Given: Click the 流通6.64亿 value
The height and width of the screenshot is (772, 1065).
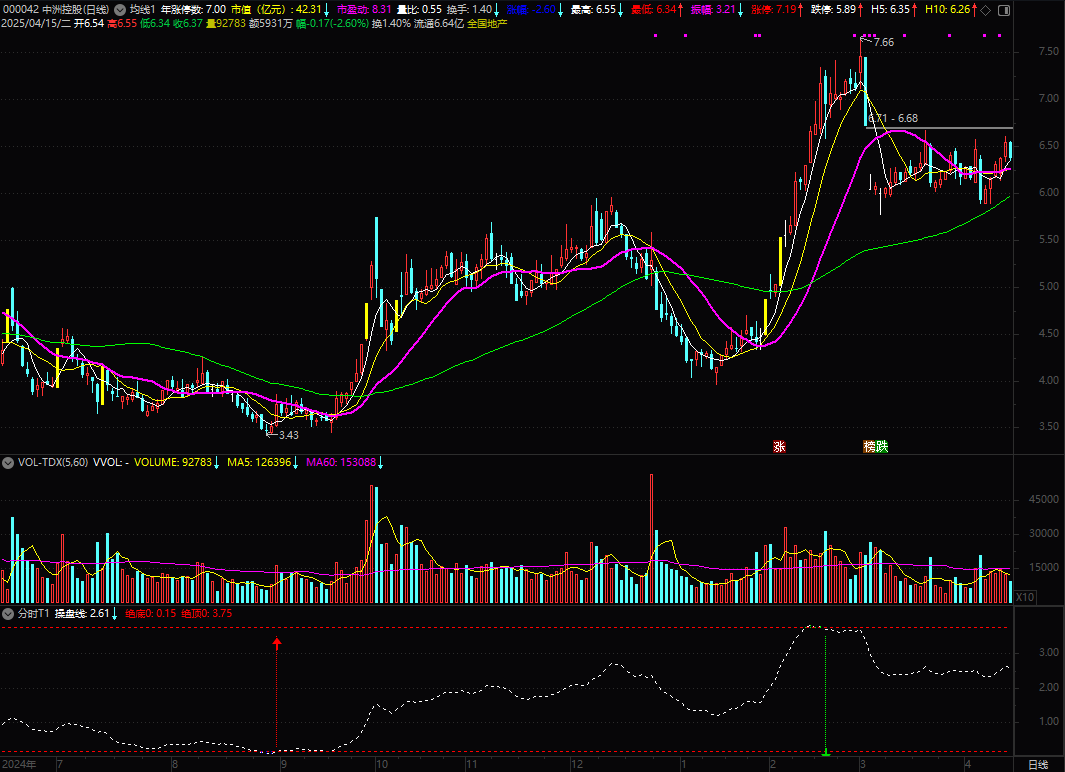Looking at the screenshot, I should click(439, 23).
